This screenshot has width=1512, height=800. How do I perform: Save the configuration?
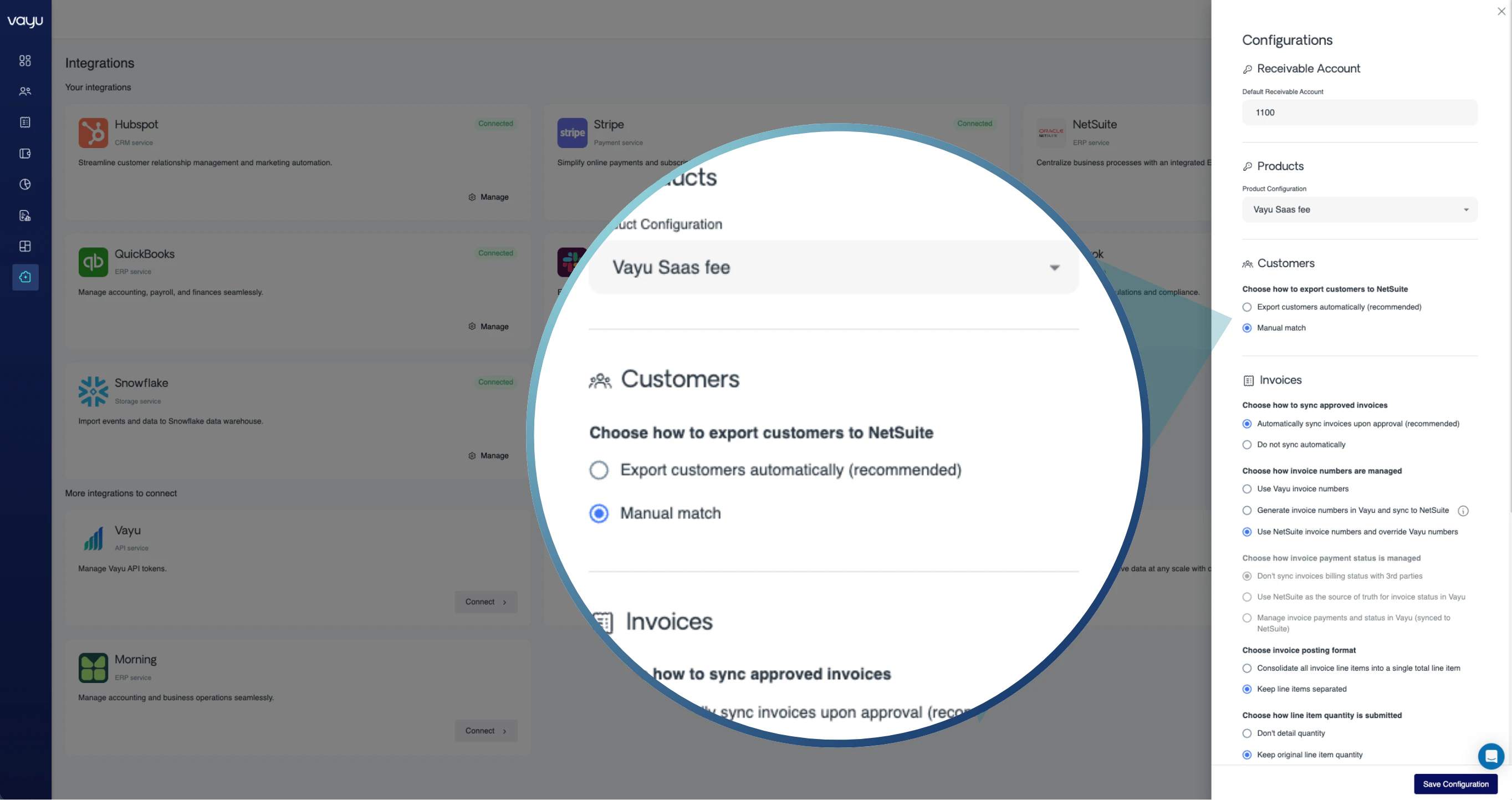click(x=1455, y=784)
